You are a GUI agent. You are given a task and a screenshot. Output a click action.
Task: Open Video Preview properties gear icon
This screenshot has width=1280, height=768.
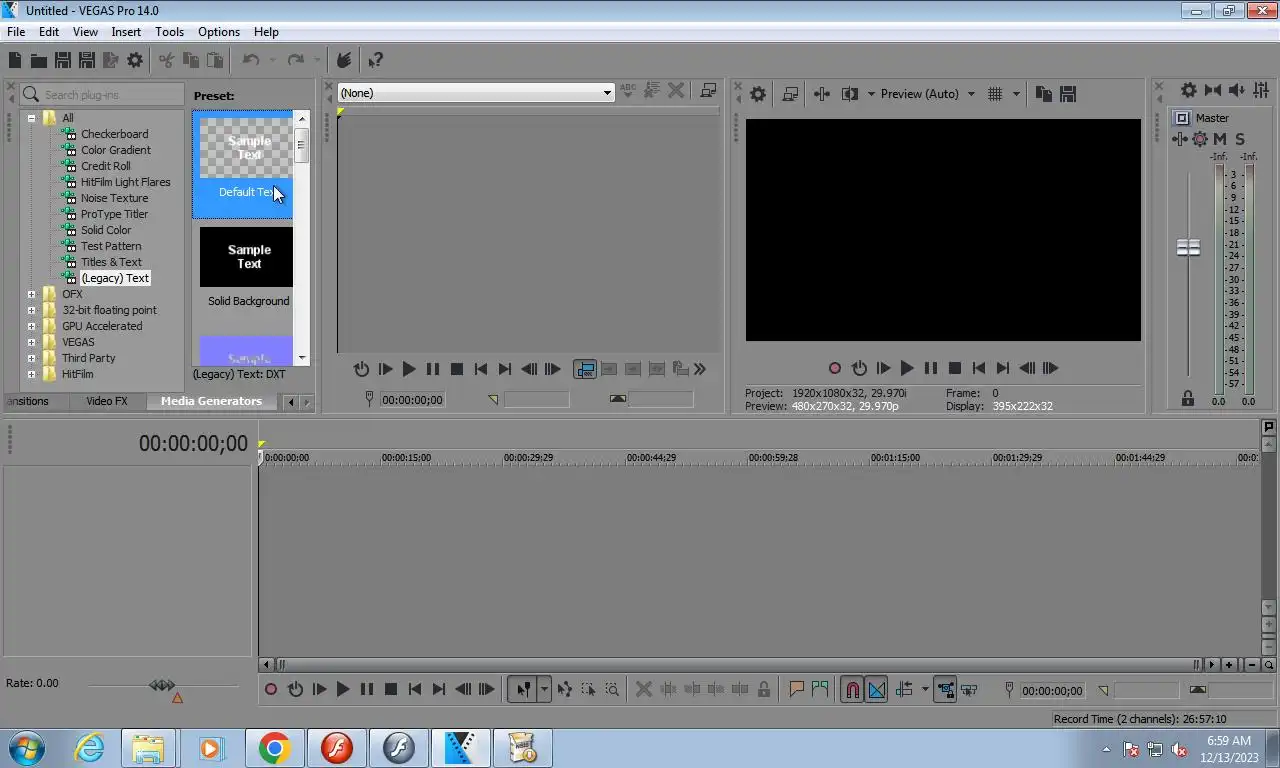tap(758, 94)
